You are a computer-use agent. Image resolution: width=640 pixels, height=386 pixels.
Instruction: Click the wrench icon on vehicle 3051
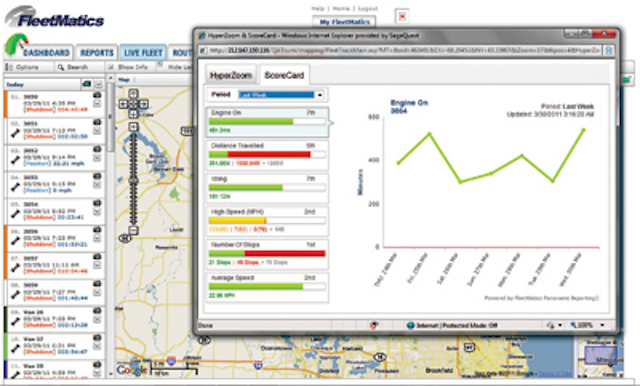pyautogui.click(x=16, y=133)
